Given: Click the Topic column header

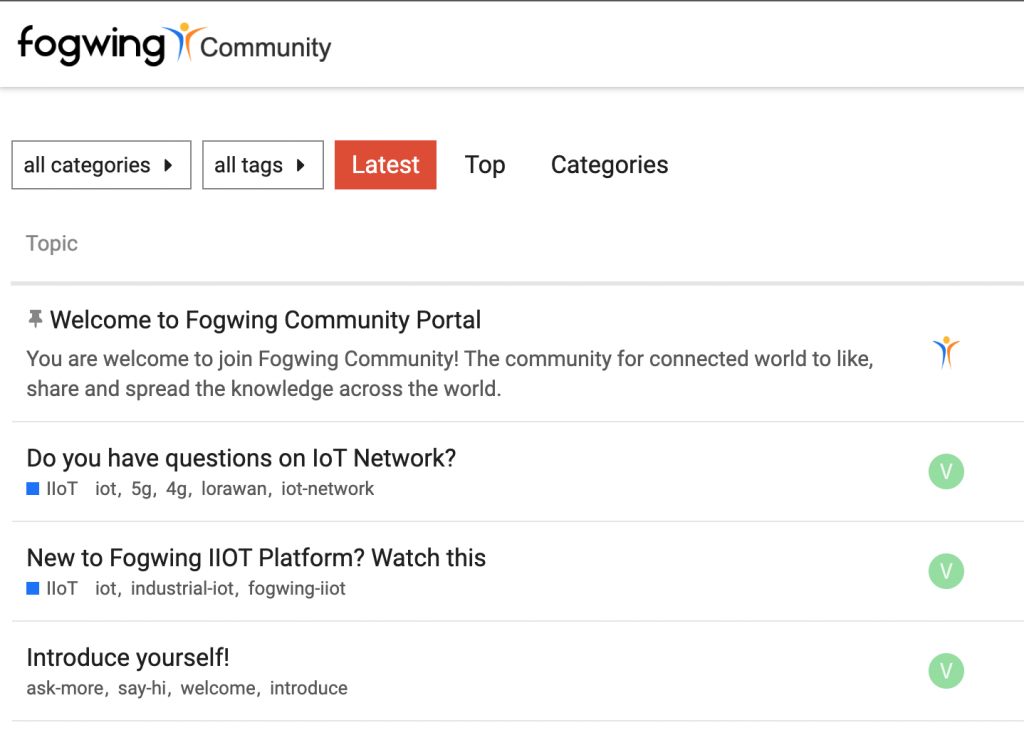Looking at the screenshot, I should click(x=52, y=244).
